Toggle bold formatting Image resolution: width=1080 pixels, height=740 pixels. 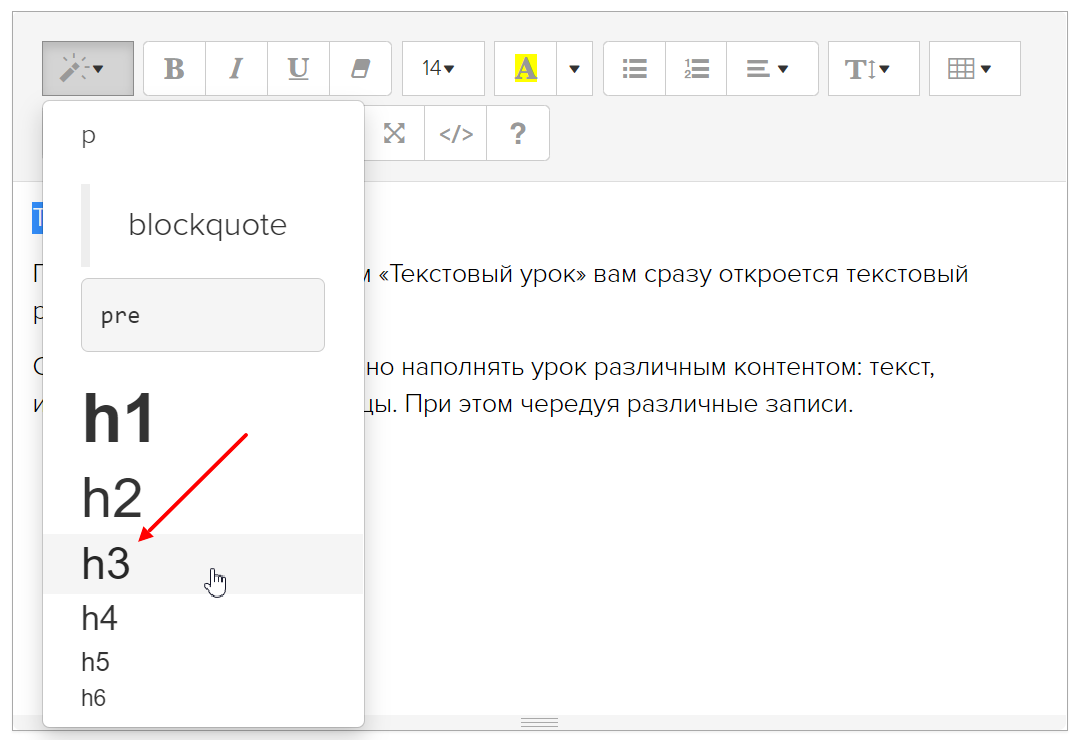(x=174, y=69)
